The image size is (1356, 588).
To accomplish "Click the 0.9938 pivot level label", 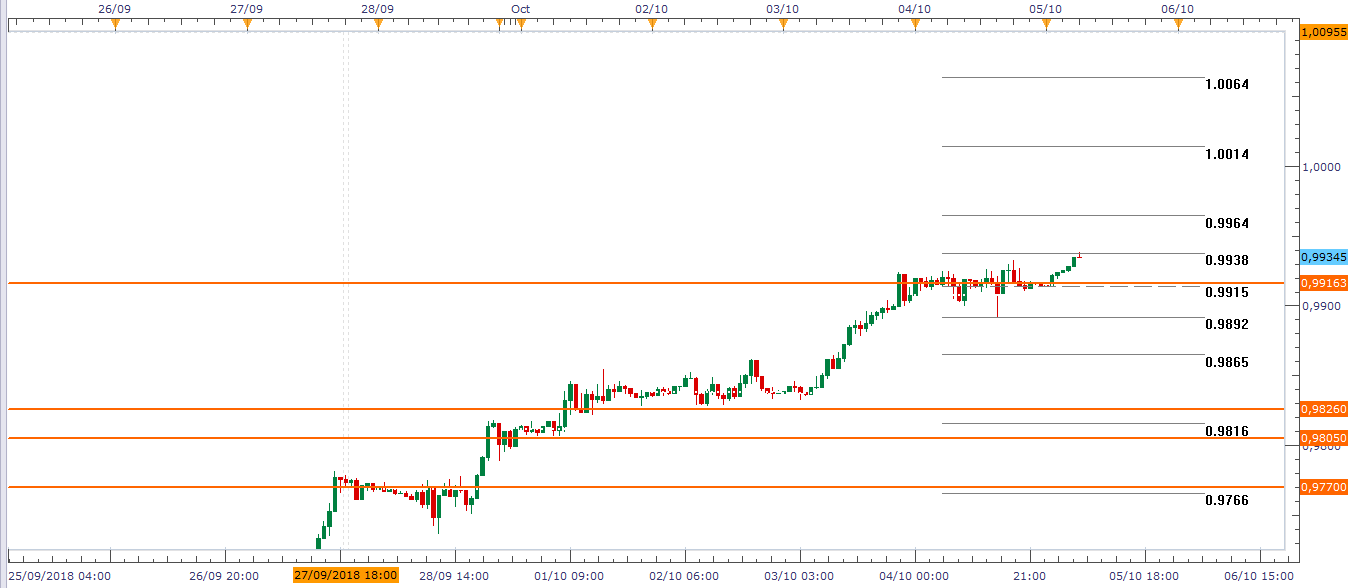I will point(1226,260).
